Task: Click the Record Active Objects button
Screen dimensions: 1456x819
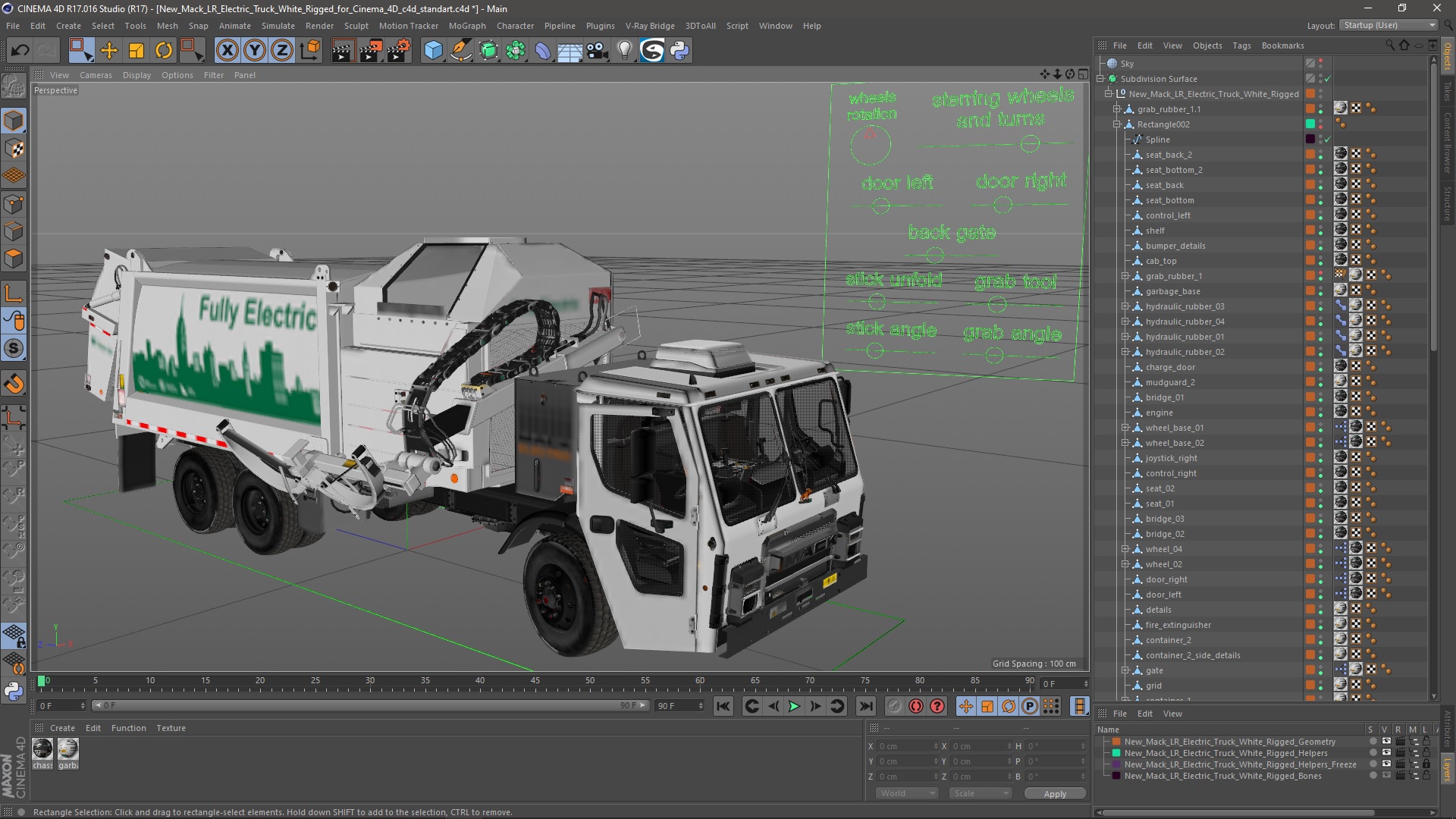Action: point(895,706)
